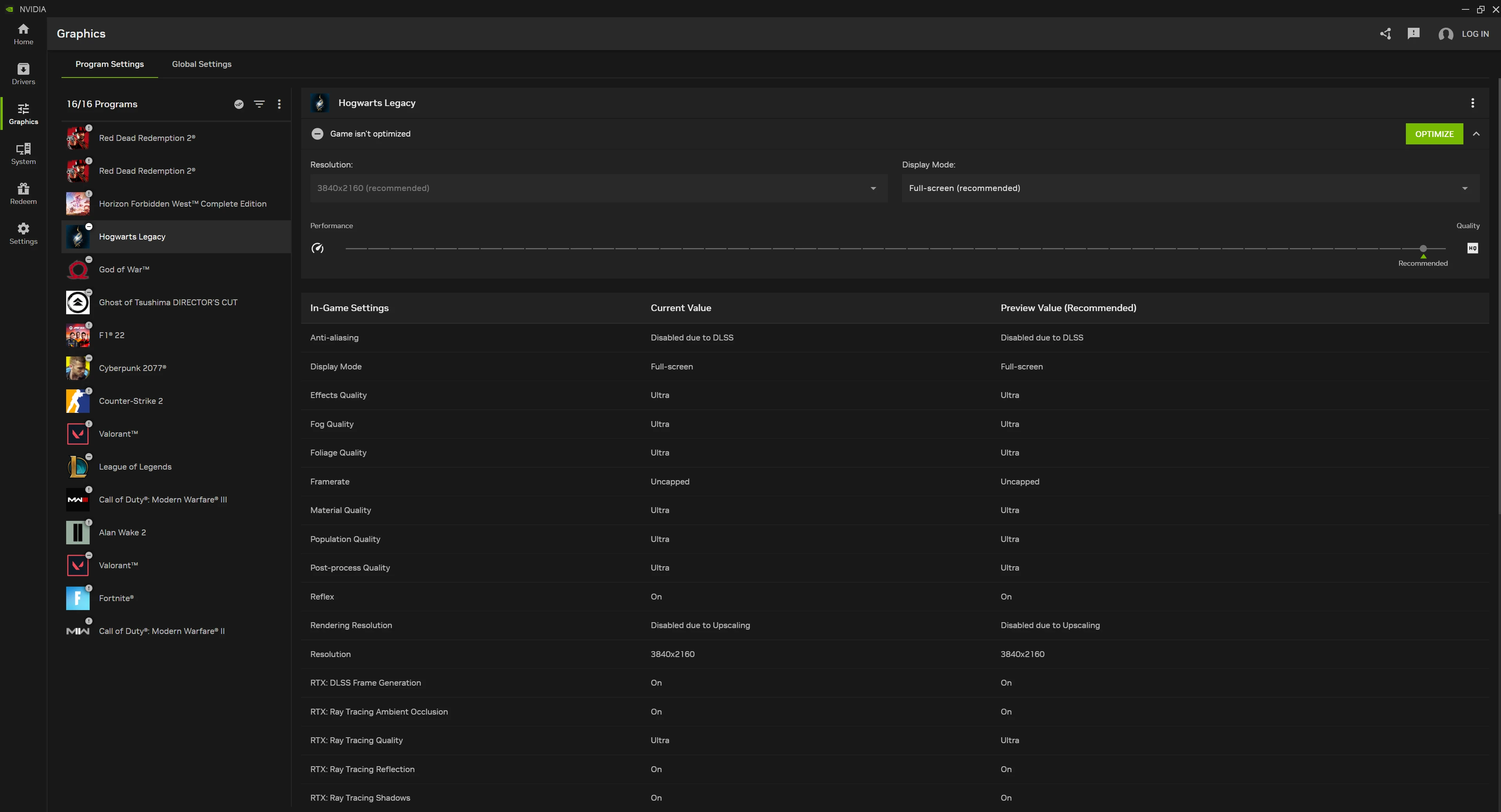Click the share icon in header
The height and width of the screenshot is (812, 1501).
[1385, 34]
